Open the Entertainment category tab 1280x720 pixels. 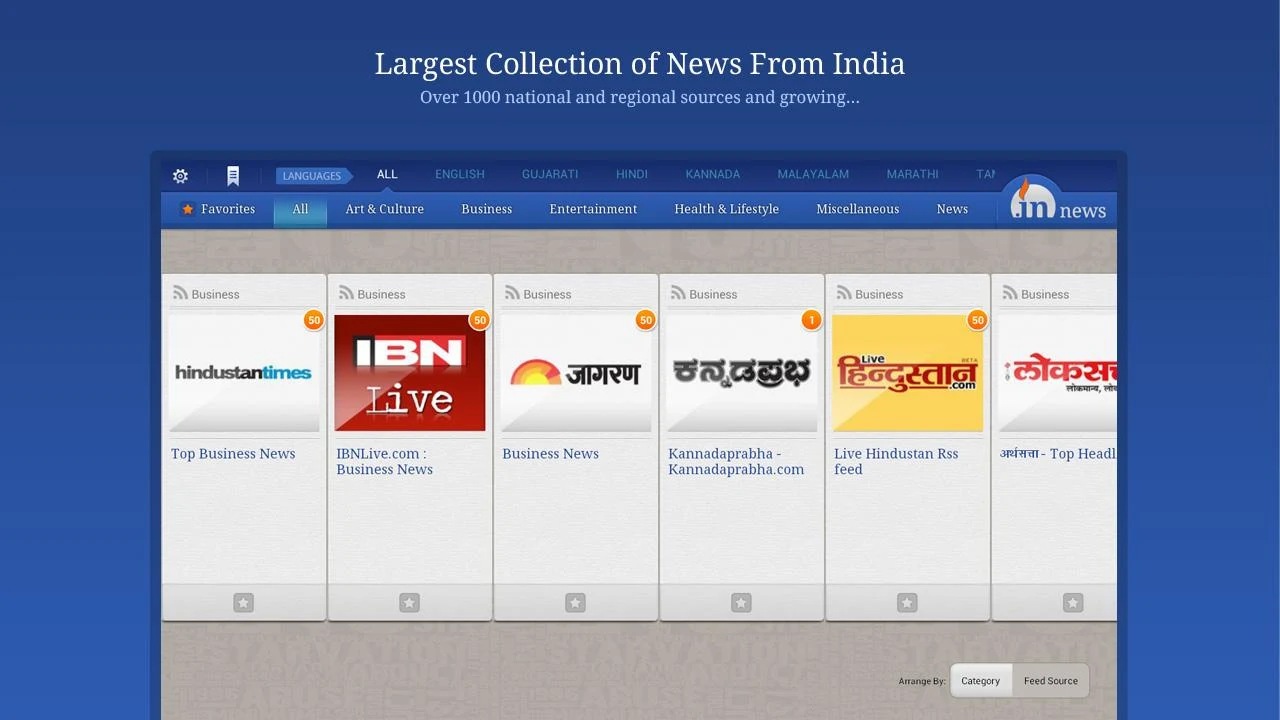[x=593, y=209]
